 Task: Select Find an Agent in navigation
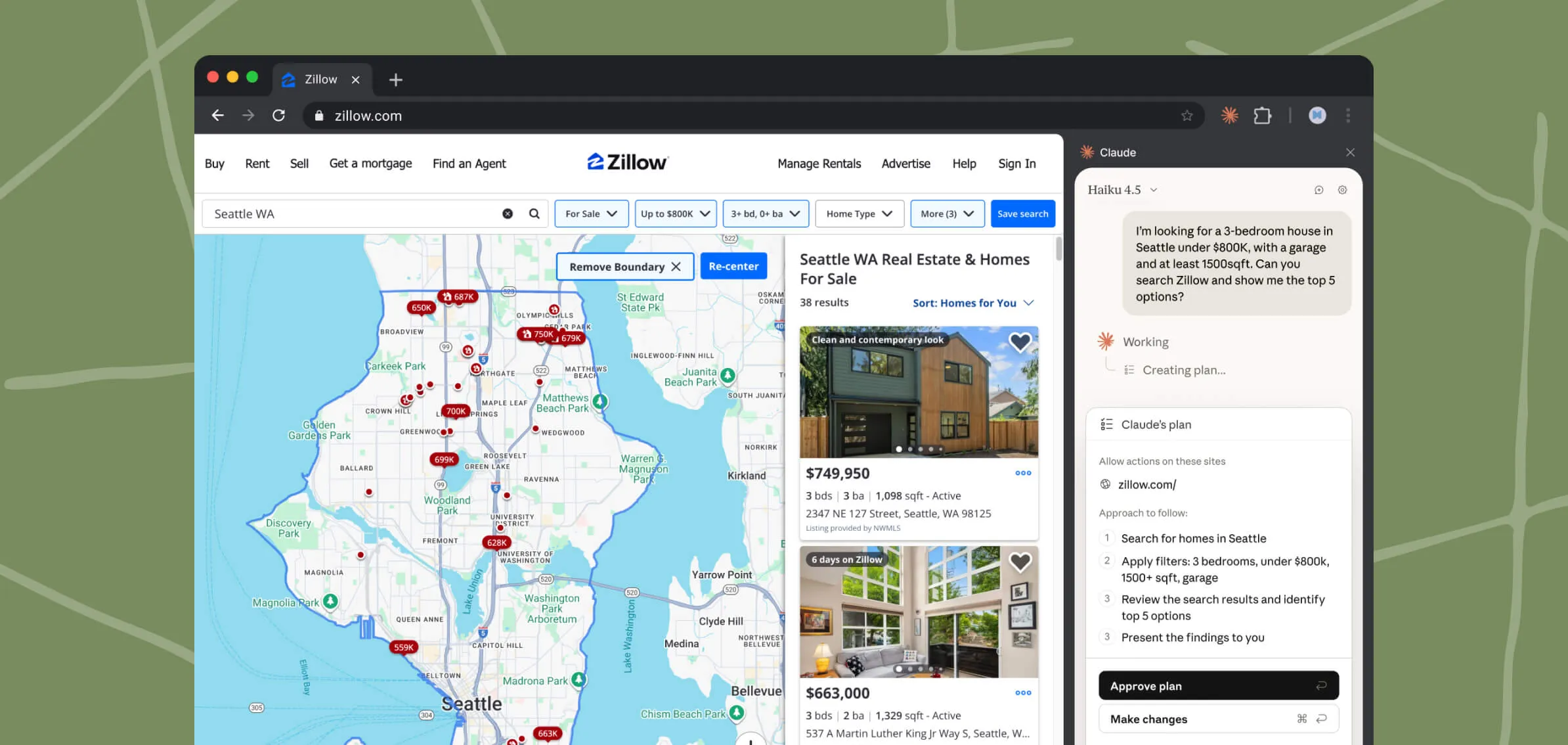point(469,164)
